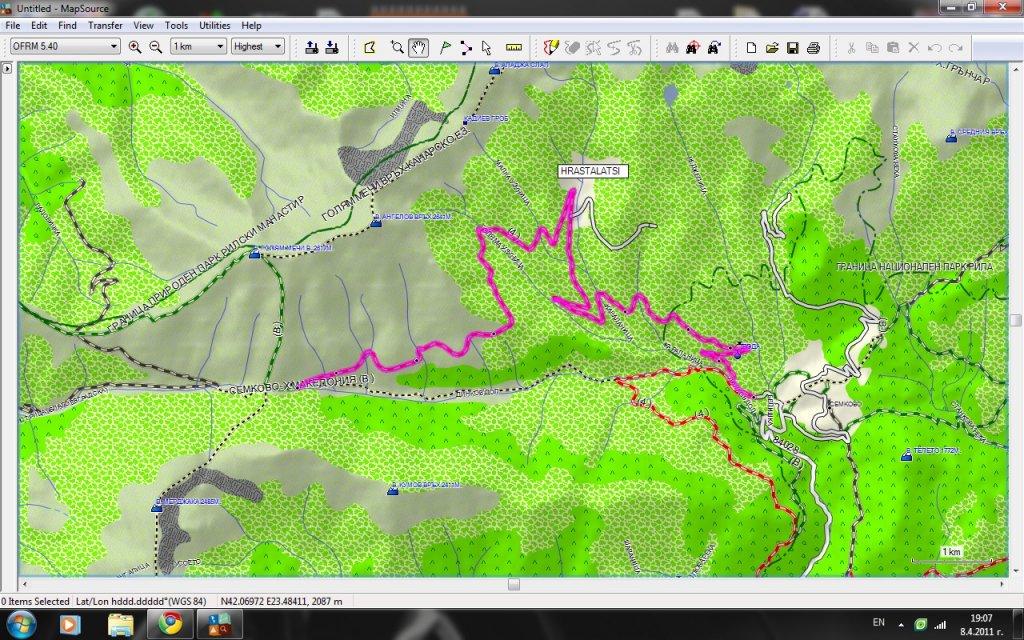Open the Edit menu
The image size is (1024, 640).
coord(39,25)
